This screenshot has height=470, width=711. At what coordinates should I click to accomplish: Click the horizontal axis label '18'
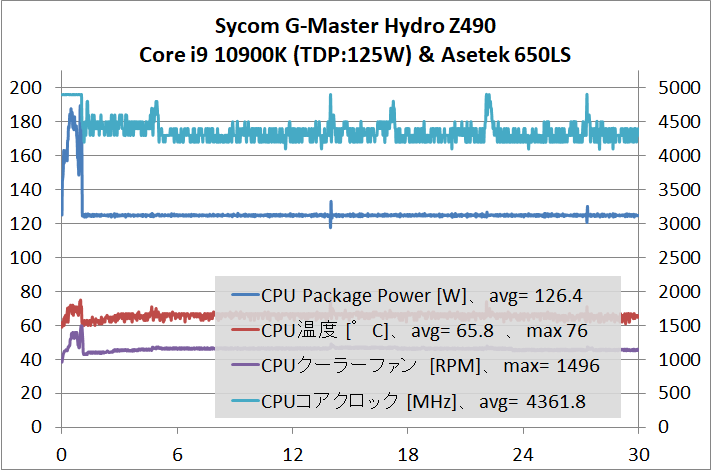pos(408,455)
